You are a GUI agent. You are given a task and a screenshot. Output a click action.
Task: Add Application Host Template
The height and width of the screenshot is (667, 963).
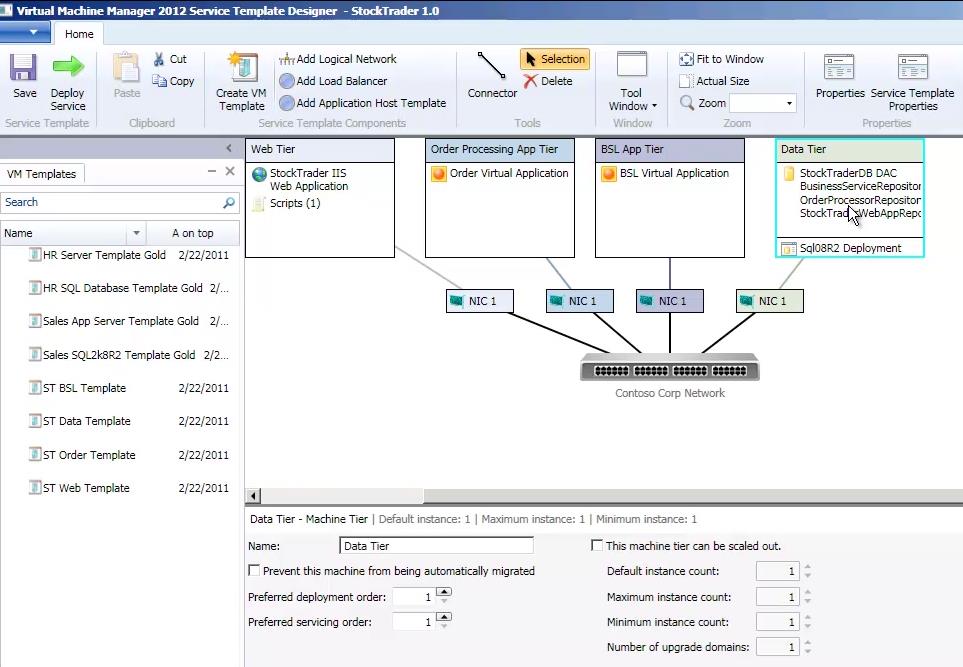pos(363,103)
